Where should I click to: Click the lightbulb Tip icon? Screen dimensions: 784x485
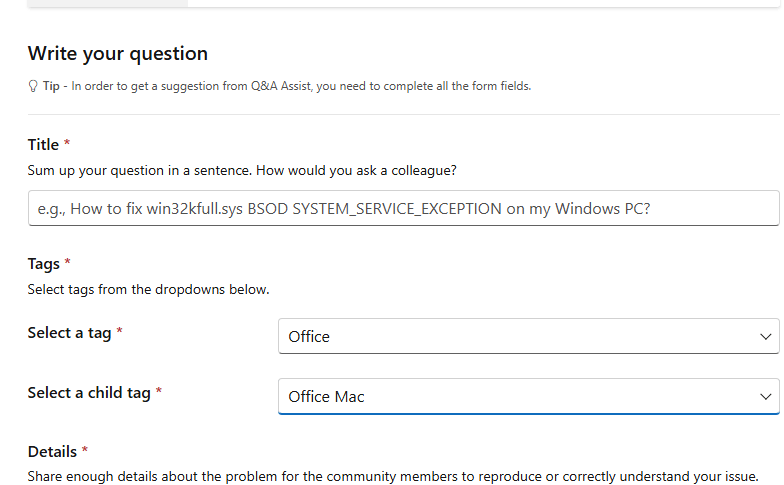pos(33,86)
